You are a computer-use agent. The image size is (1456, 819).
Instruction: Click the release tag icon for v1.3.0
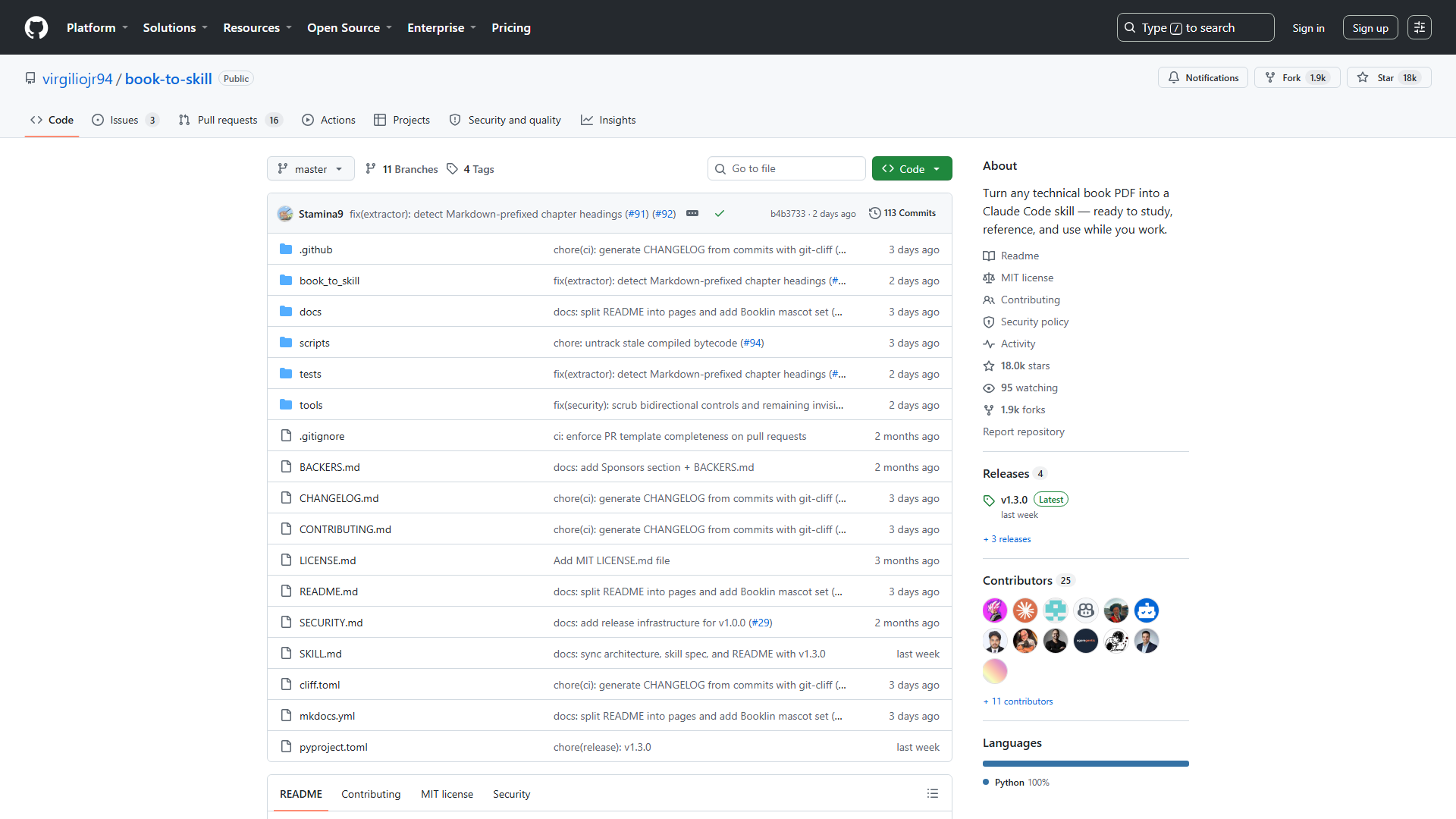(989, 500)
